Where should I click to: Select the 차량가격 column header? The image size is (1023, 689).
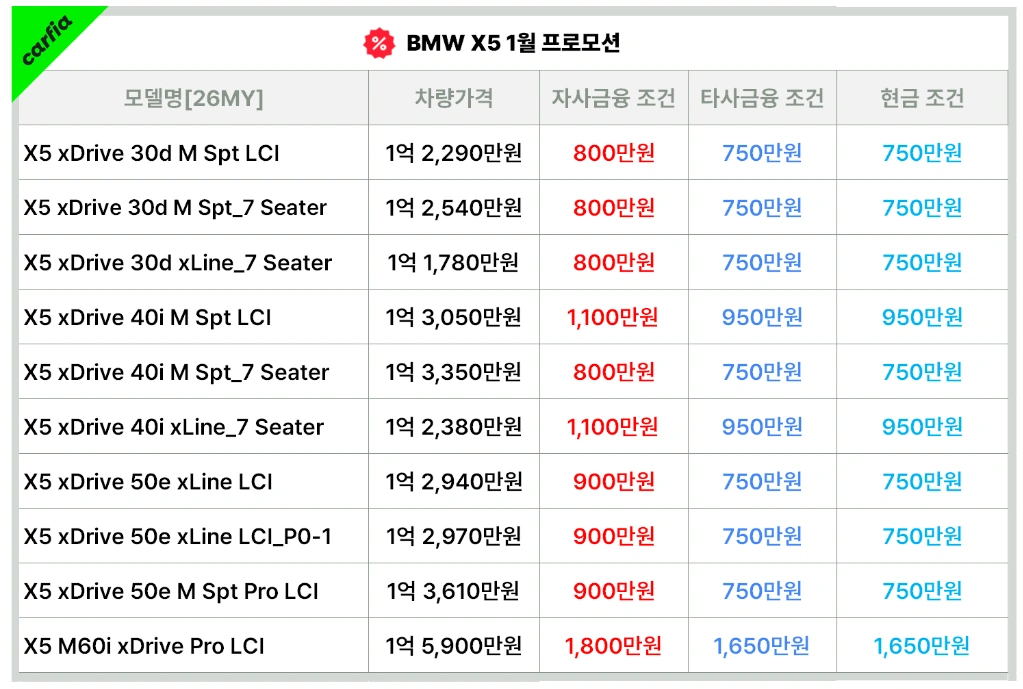point(454,98)
